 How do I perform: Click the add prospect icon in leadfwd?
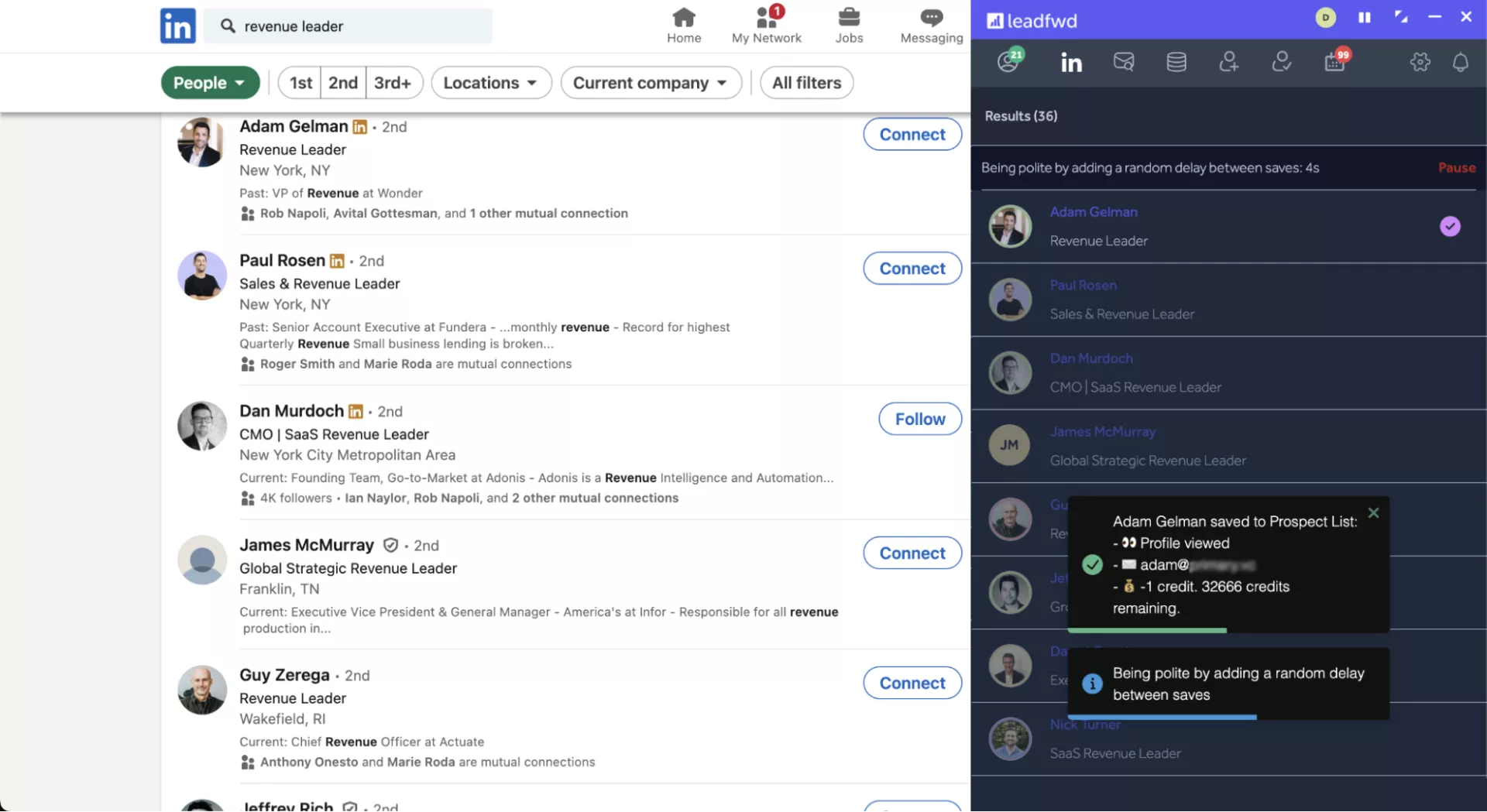pyautogui.click(x=1228, y=62)
